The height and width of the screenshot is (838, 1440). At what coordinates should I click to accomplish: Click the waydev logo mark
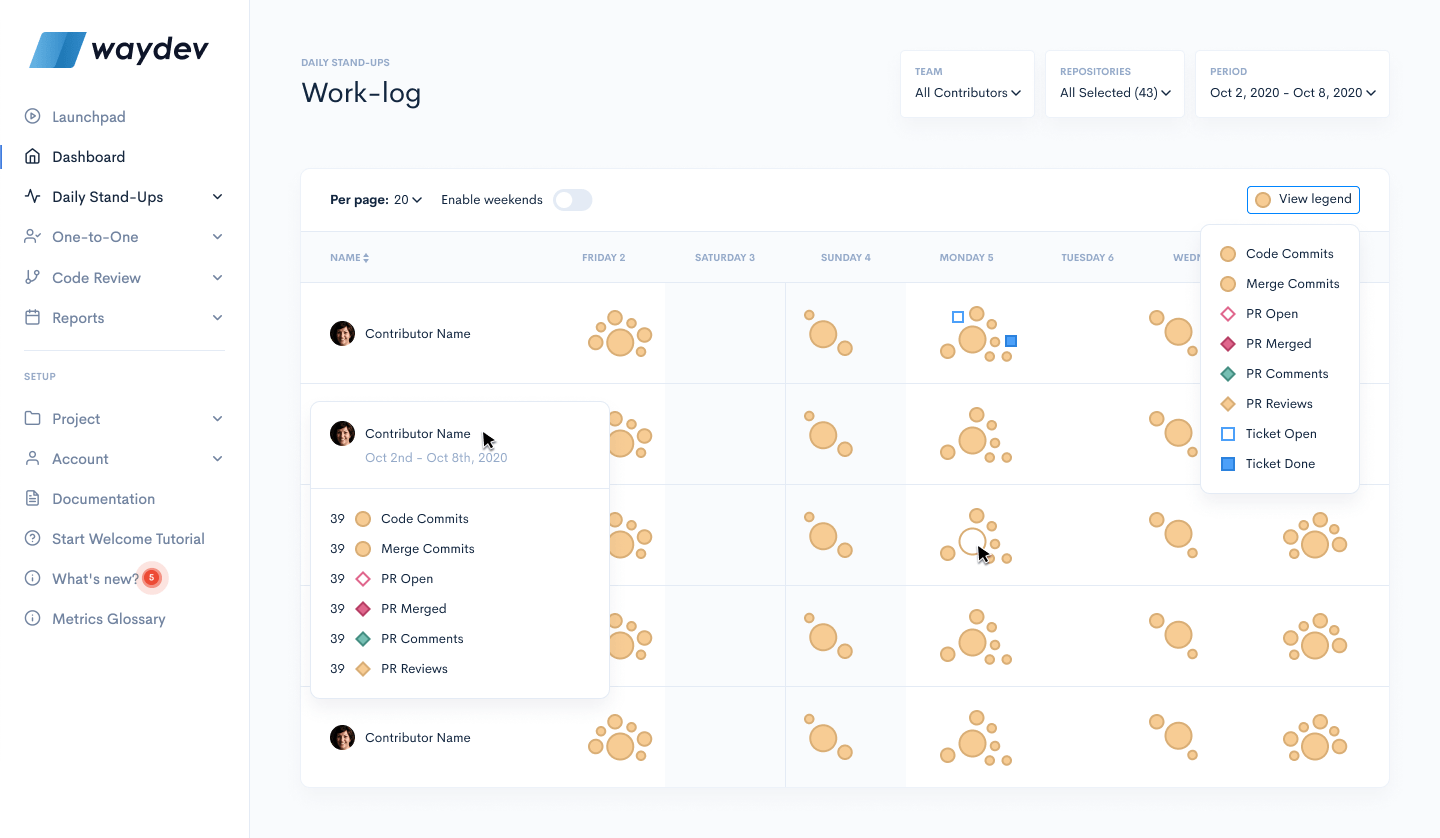coord(55,47)
